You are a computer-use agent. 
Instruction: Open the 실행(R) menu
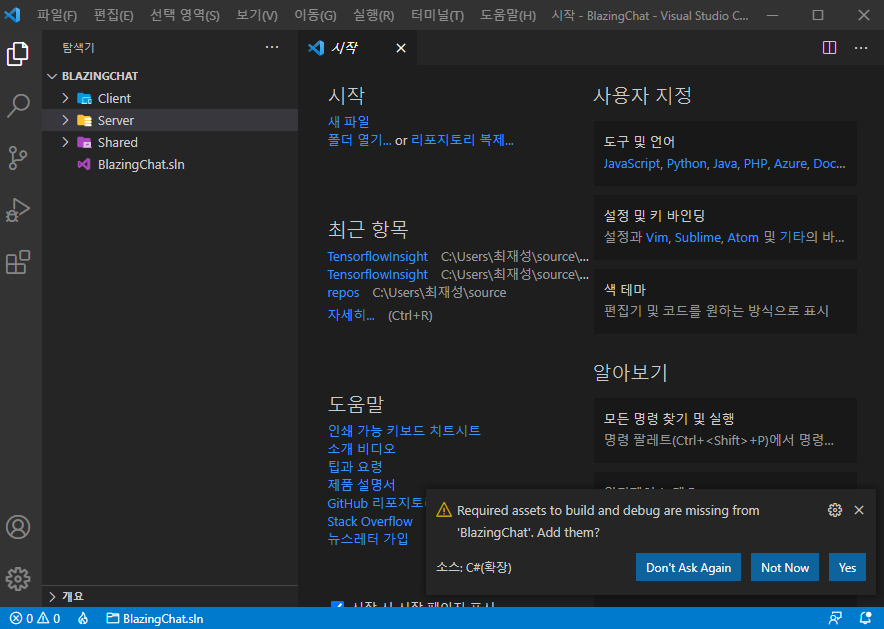point(373,15)
